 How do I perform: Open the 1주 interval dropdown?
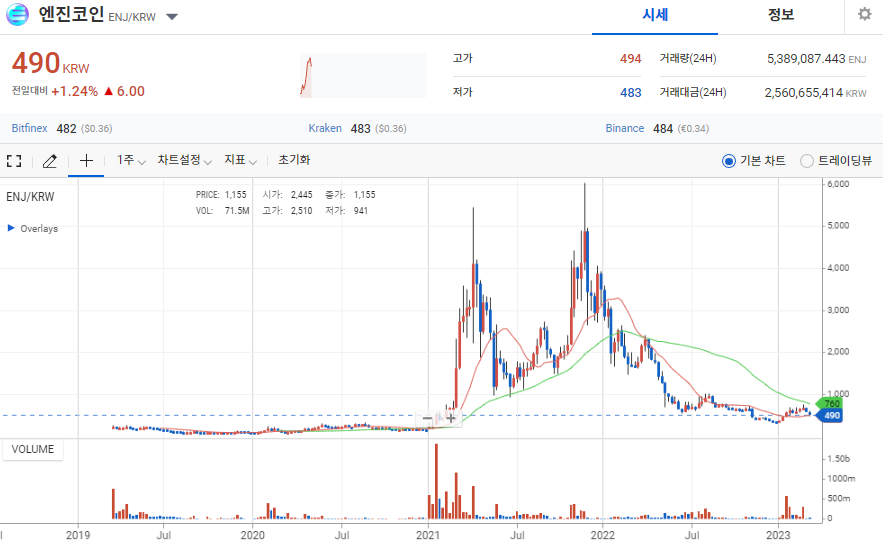tap(131, 160)
